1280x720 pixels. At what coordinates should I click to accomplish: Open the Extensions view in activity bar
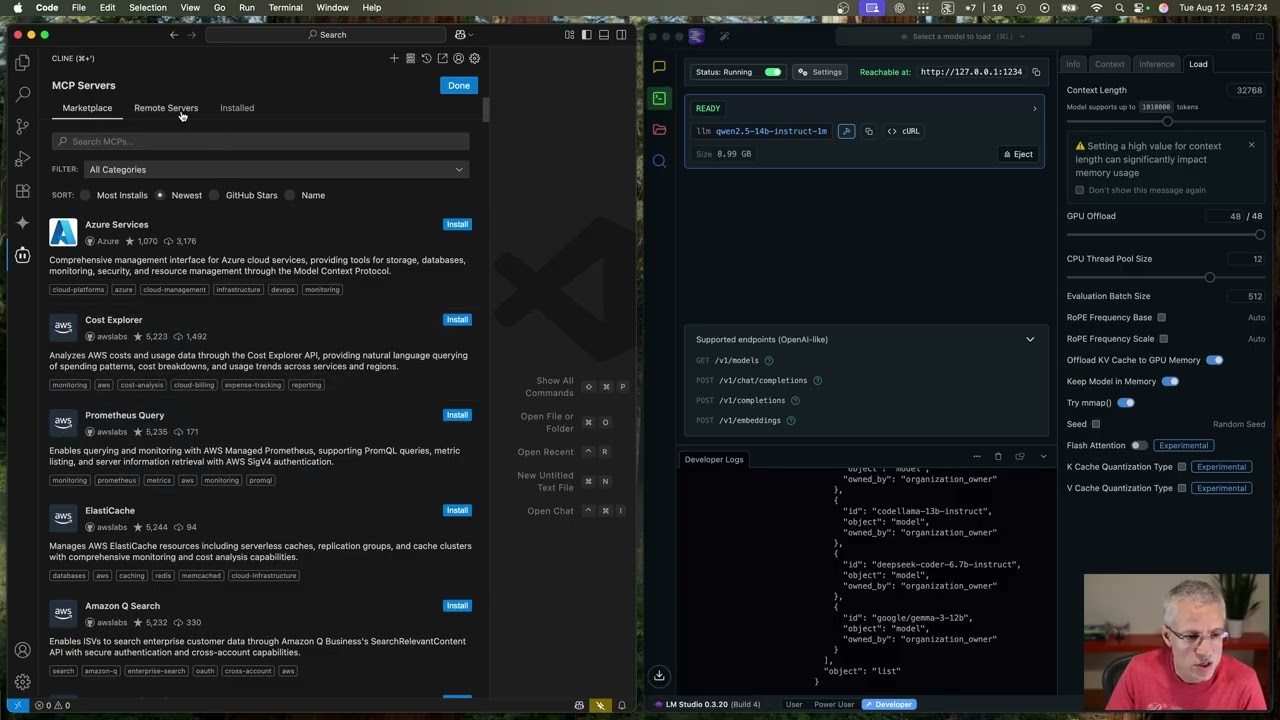click(22, 190)
